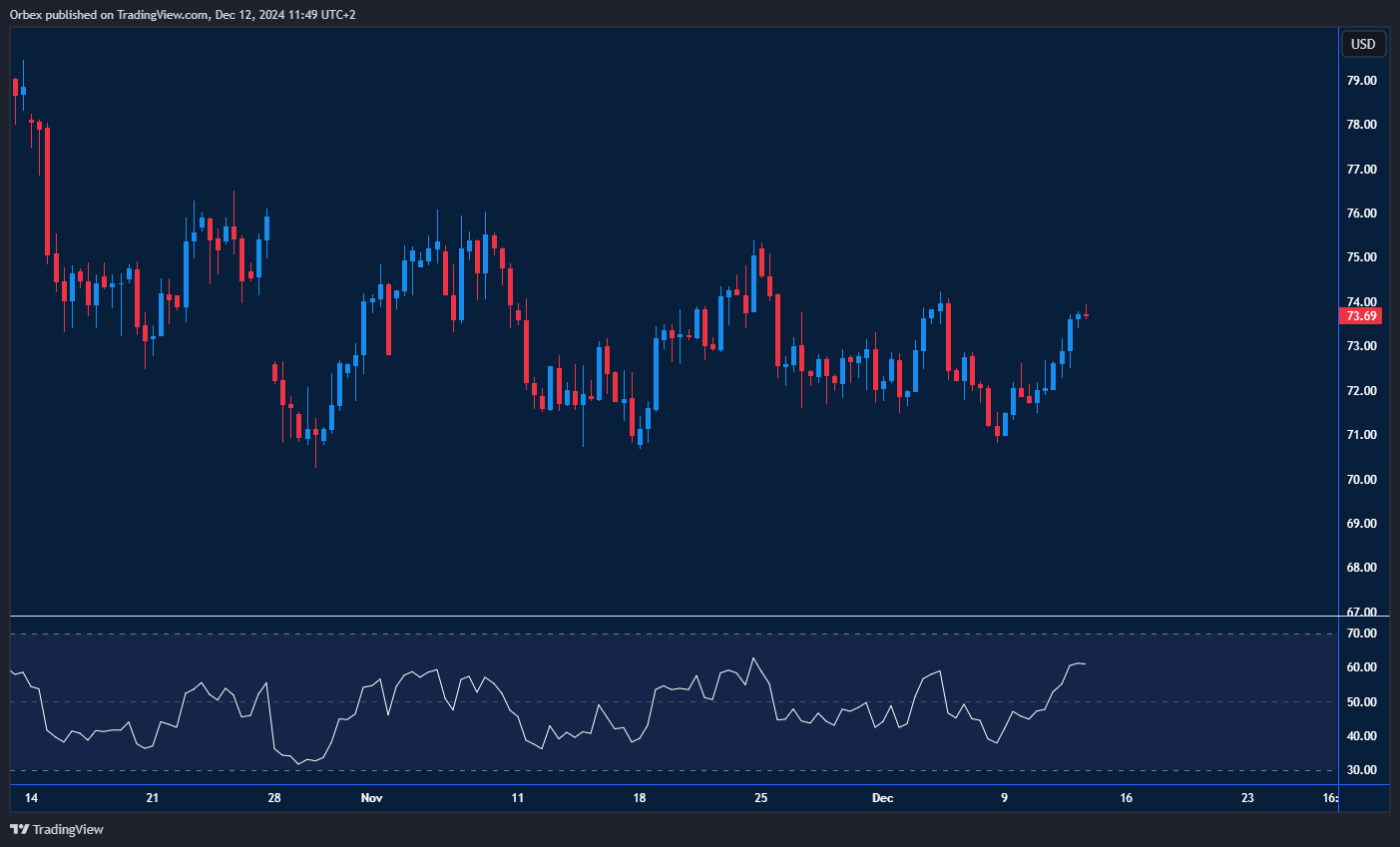Click the header text 'Orbex published on TradingView.com'
Screen dimensions: 1400x847
tap(110, 15)
